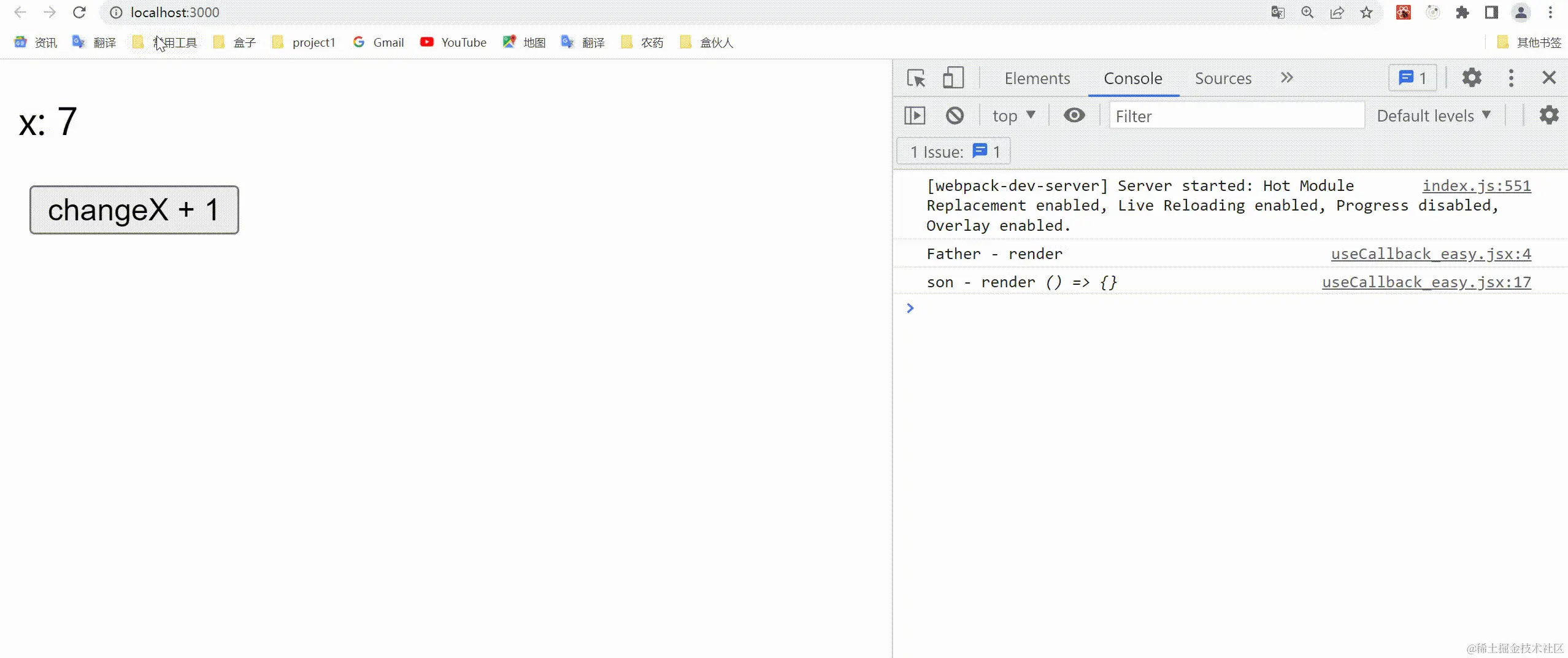Switch to the Sources tab
The height and width of the screenshot is (658, 1568).
pyautogui.click(x=1223, y=79)
